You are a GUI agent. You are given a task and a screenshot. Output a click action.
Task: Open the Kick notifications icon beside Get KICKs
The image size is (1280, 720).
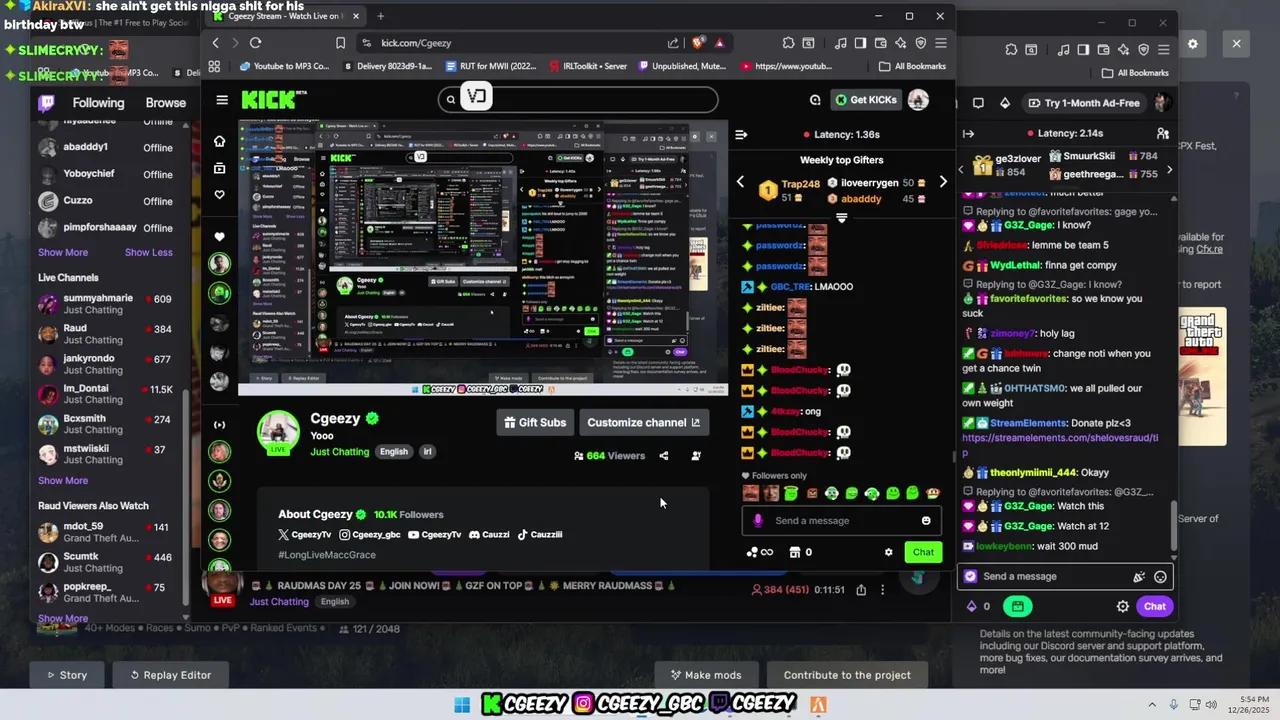tap(815, 100)
